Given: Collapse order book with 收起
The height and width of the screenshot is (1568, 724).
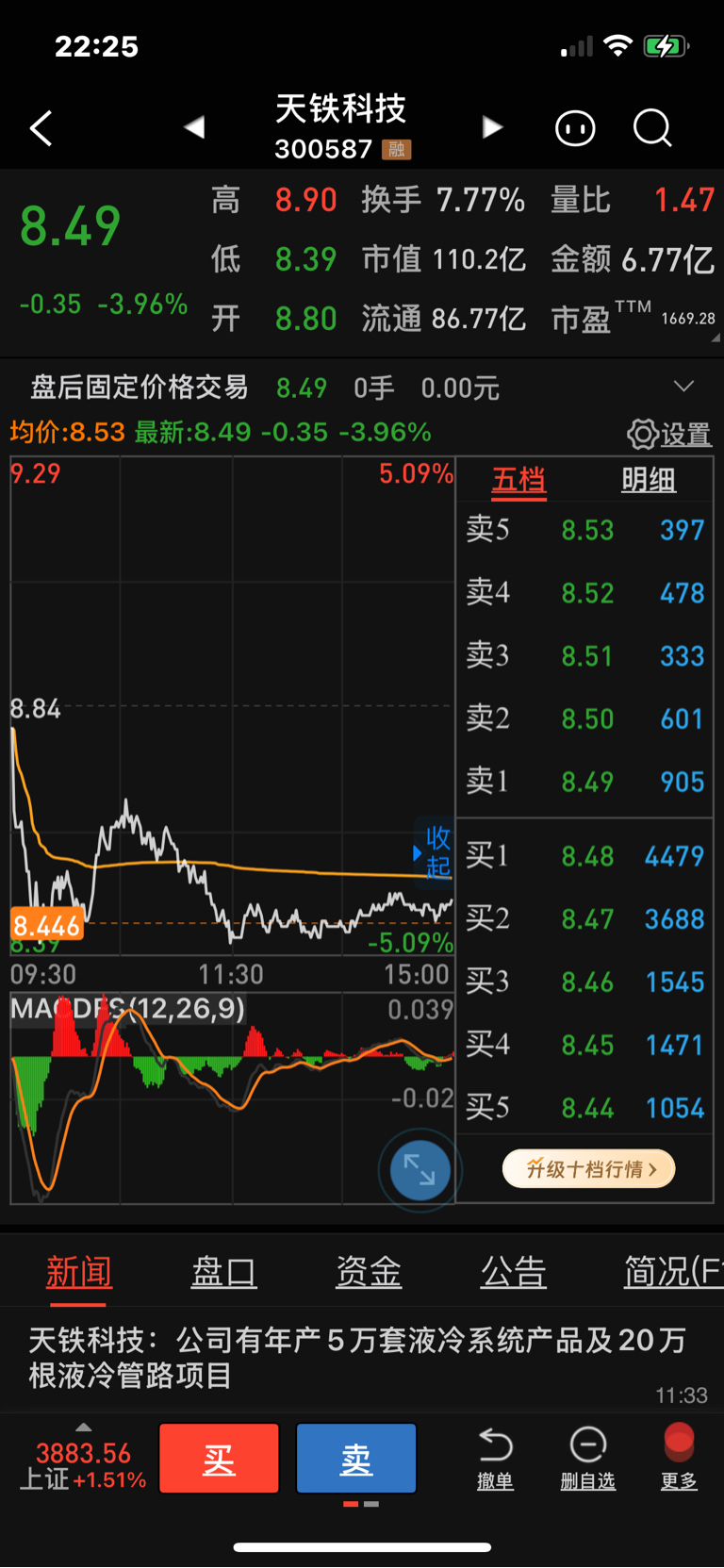Looking at the screenshot, I should 433,852.
